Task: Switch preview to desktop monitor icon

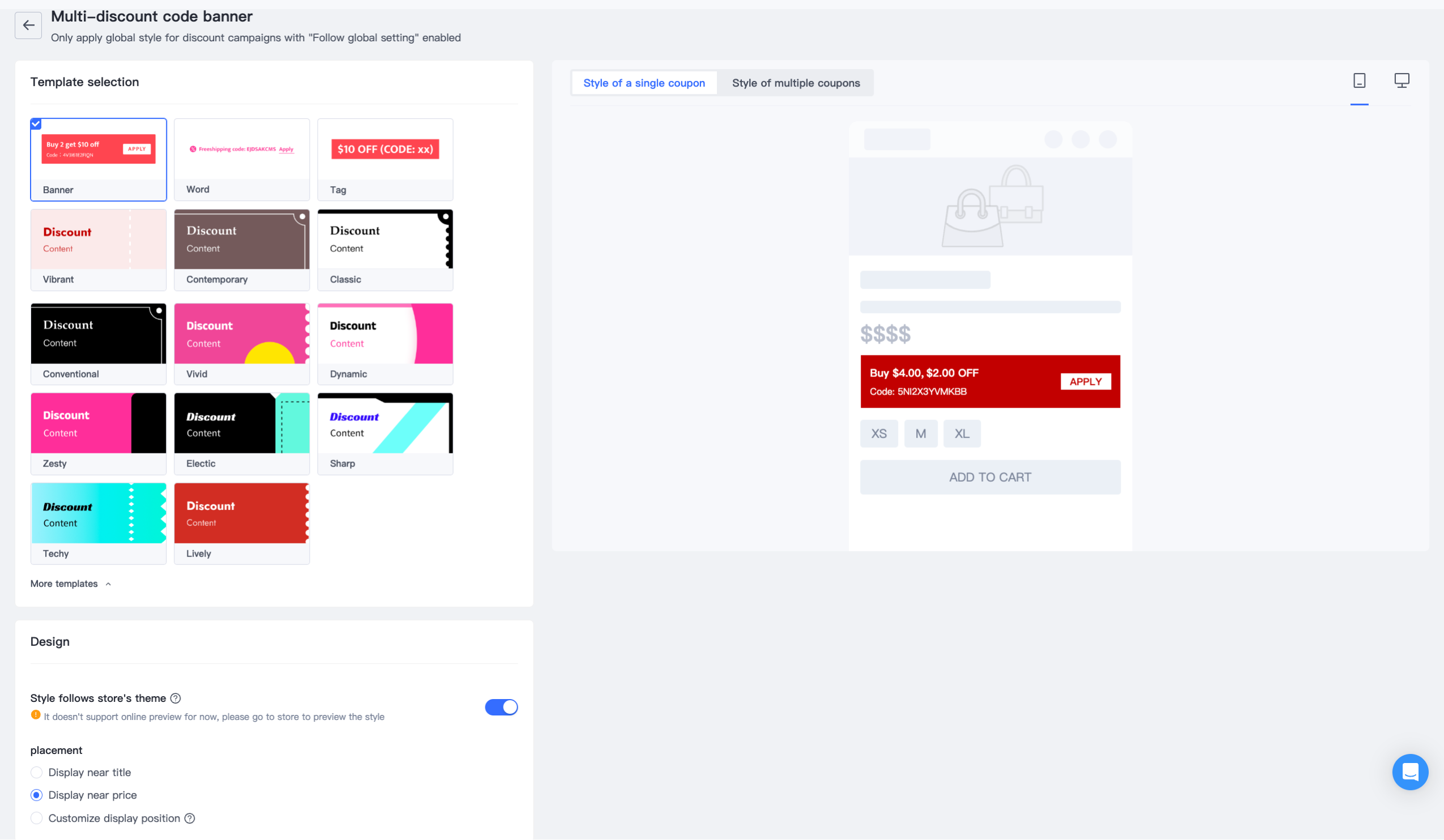Action: click(x=1401, y=81)
